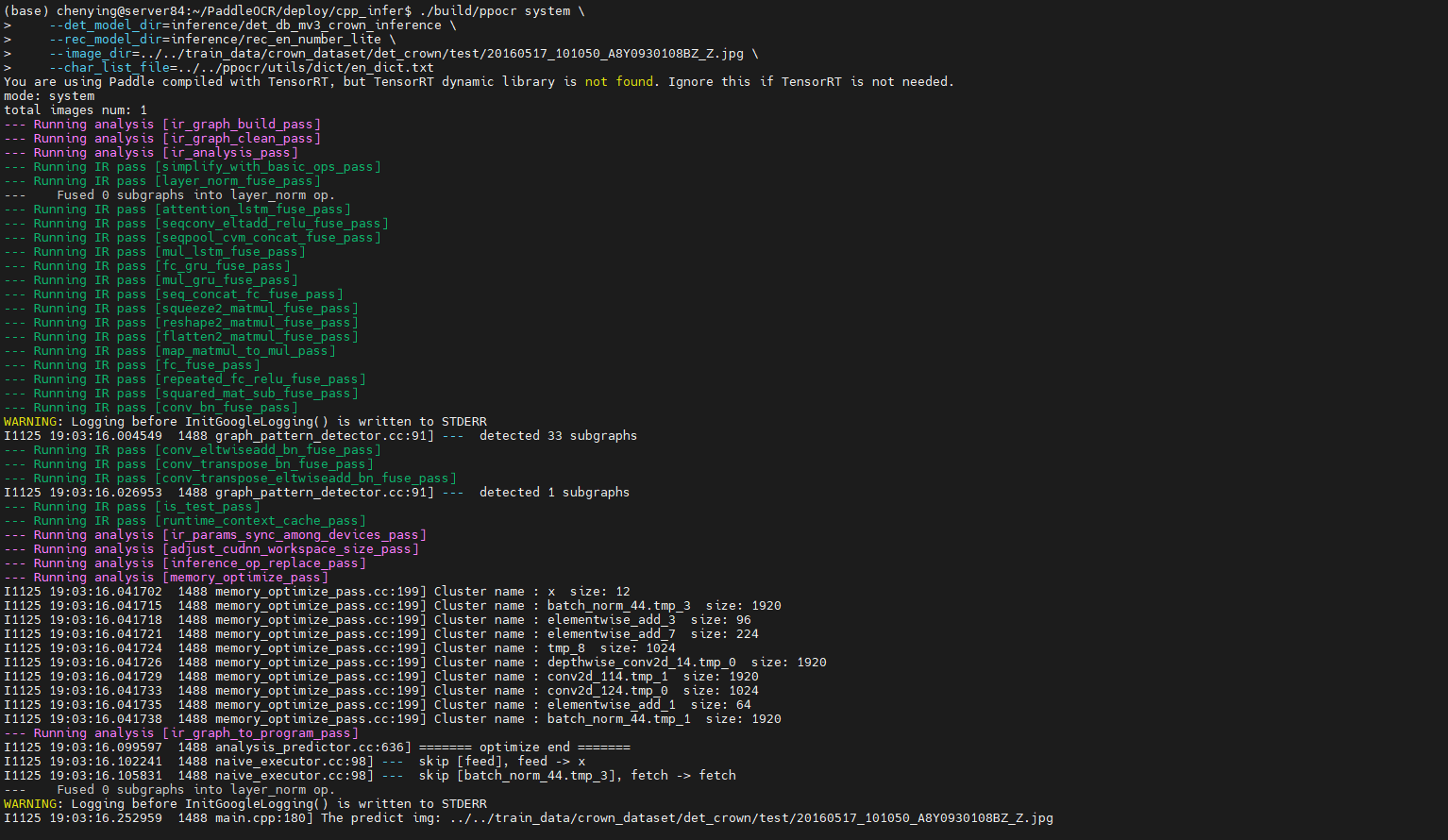Click the '--det_model_dir=inference/det_db_mv3_crown_inference' argument
The width and height of the screenshot is (1448, 840).
[245, 25]
